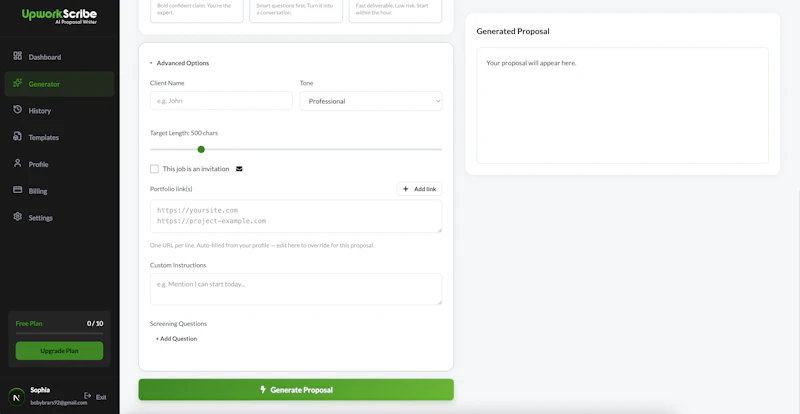Viewport: 800px width, 414px height.
Task: Tick the job is an invitation checkbox
Action: (x=154, y=169)
